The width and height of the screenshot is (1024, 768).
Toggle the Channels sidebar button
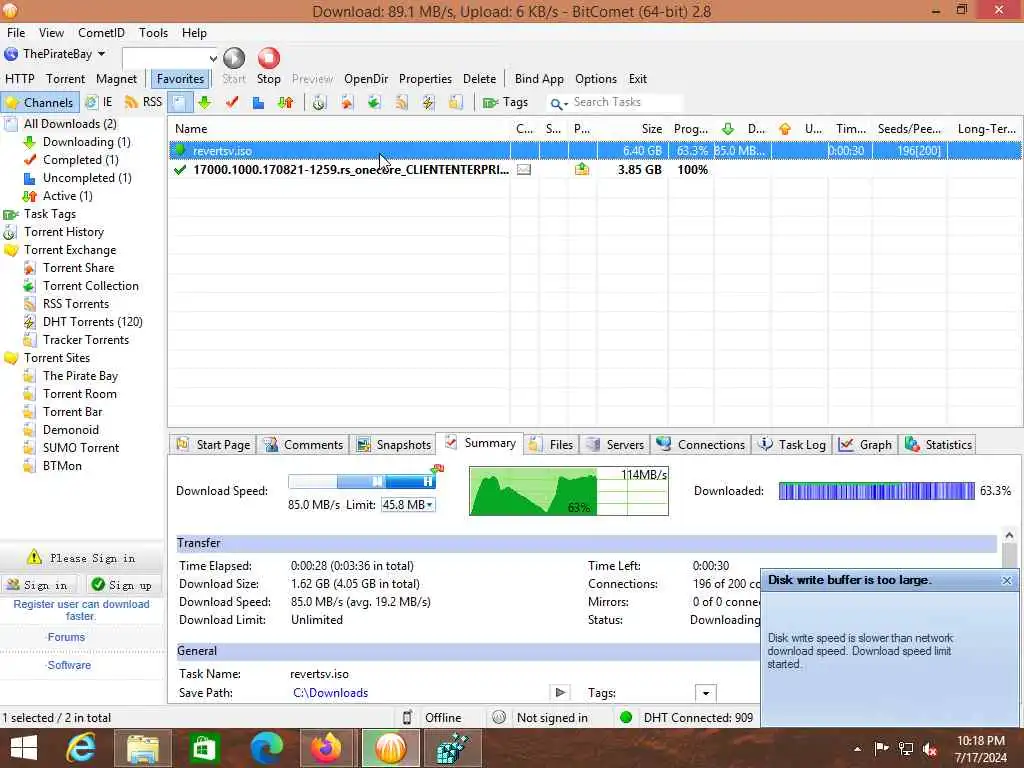tap(40, 103)
